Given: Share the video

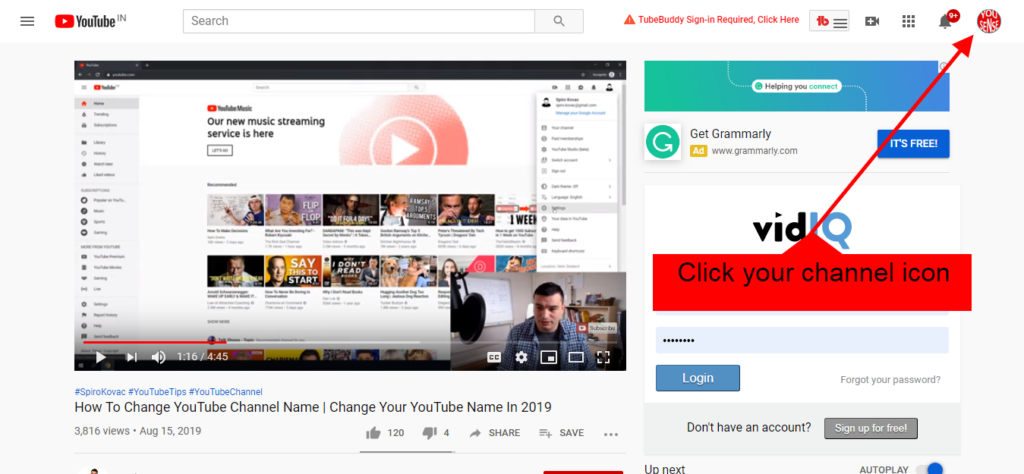Looking at the screenshot, I should click(494, 433).
